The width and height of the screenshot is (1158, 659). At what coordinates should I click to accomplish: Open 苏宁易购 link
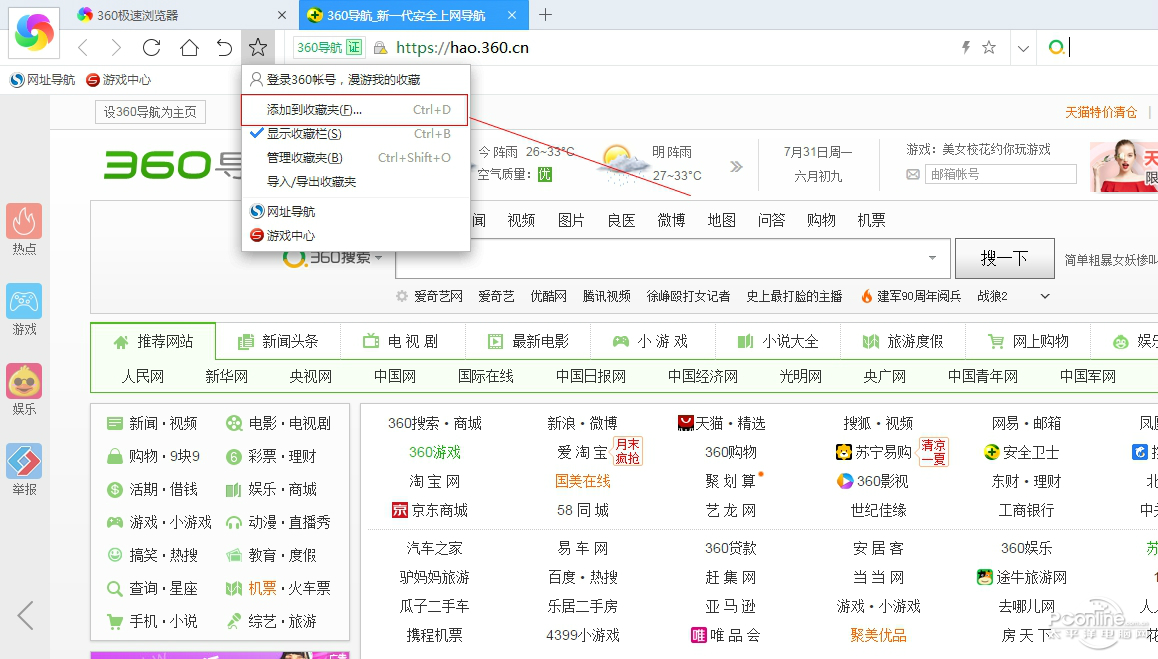tap(873, 452)
